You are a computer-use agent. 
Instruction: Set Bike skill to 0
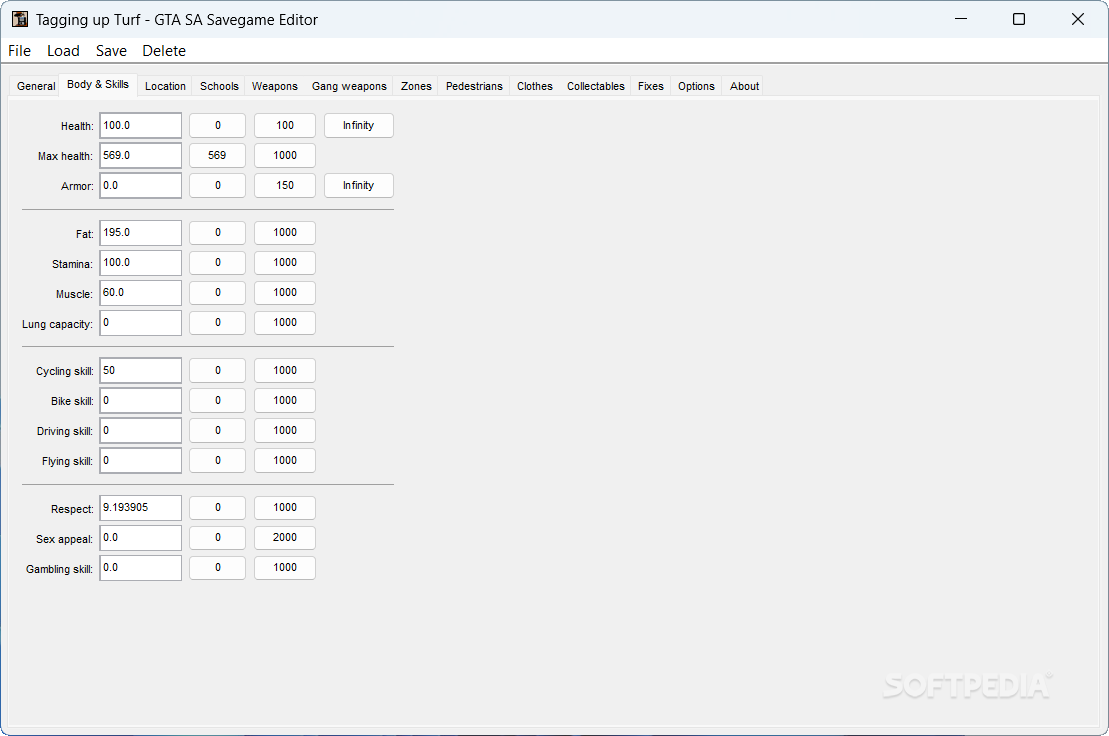tap(217, 401)
